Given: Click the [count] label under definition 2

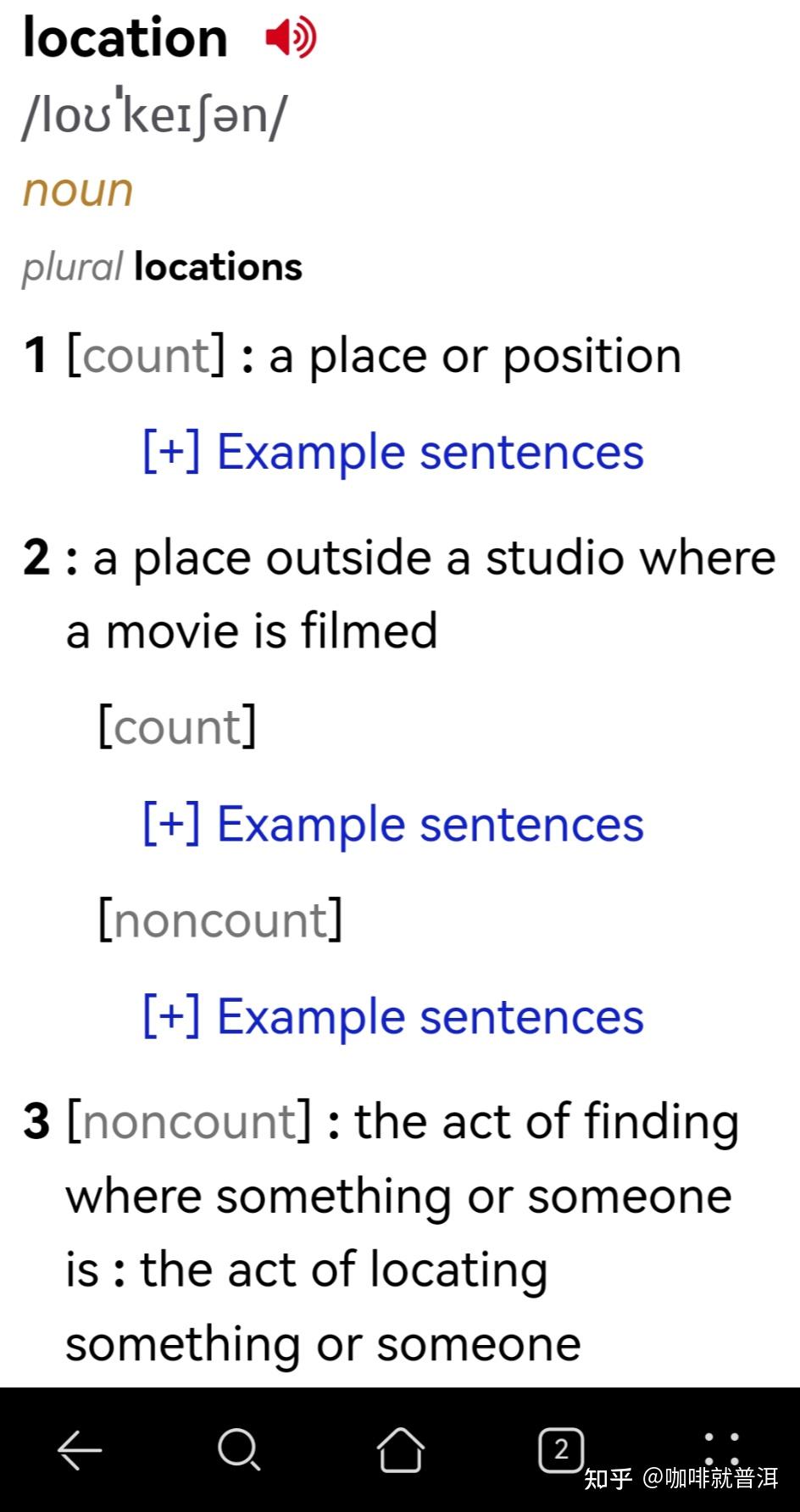Looking at the screenshot, I should point(177,727).
